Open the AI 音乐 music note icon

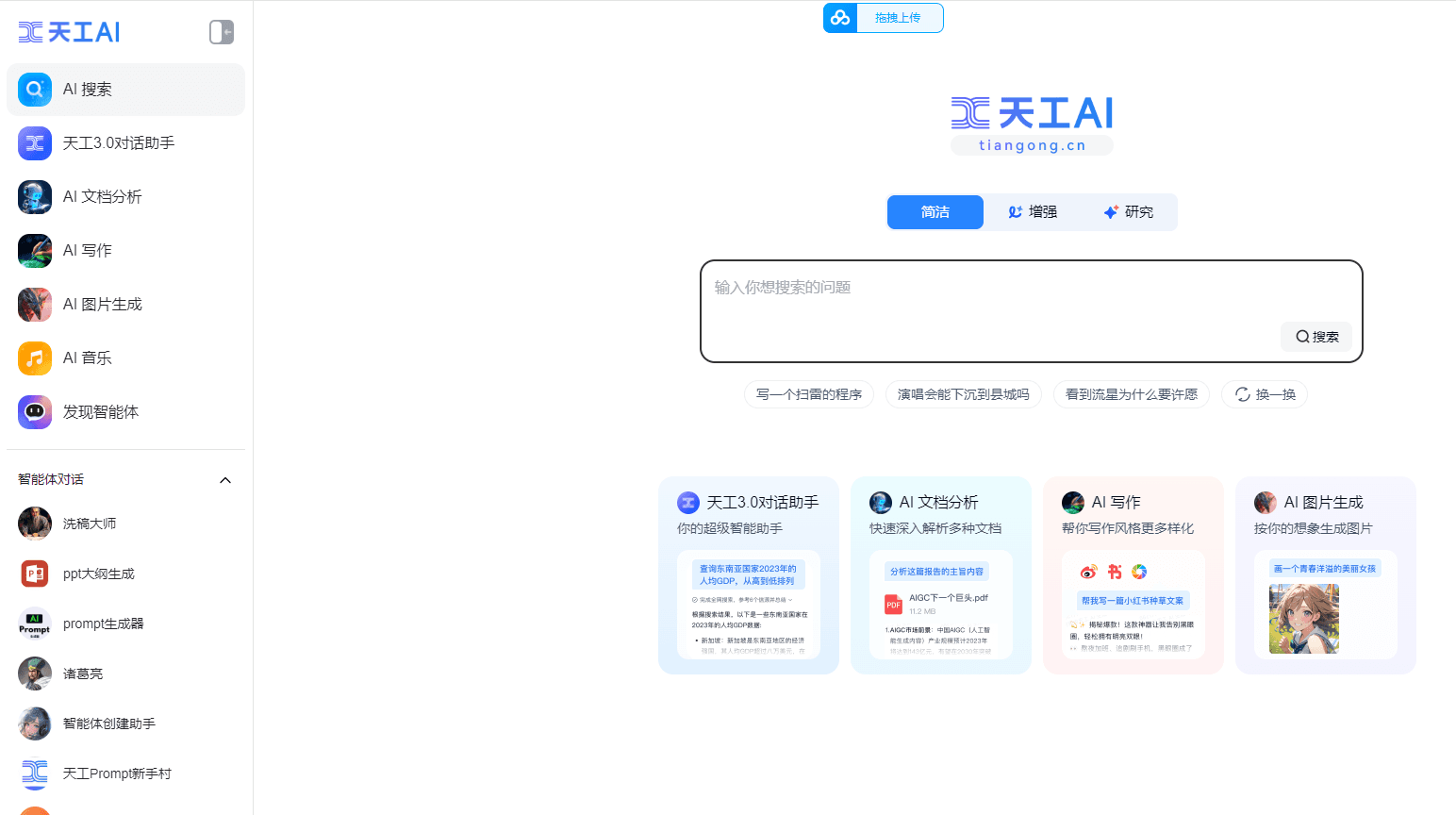[35, 358]
